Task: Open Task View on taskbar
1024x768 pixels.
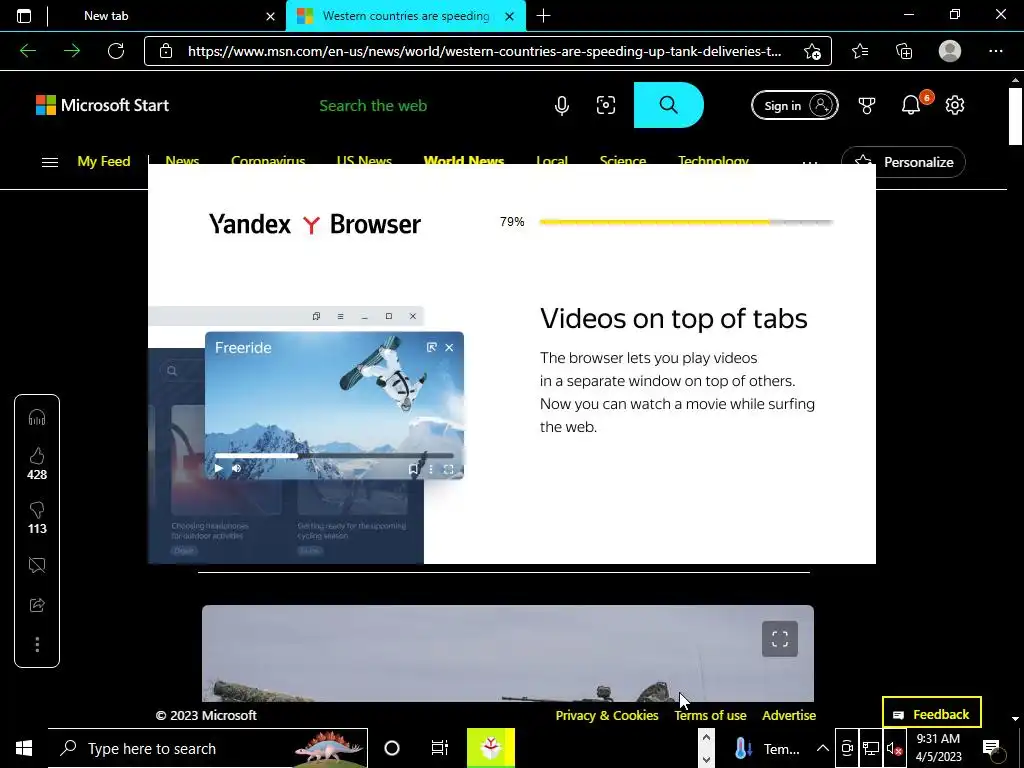Action: pos(440,748)
